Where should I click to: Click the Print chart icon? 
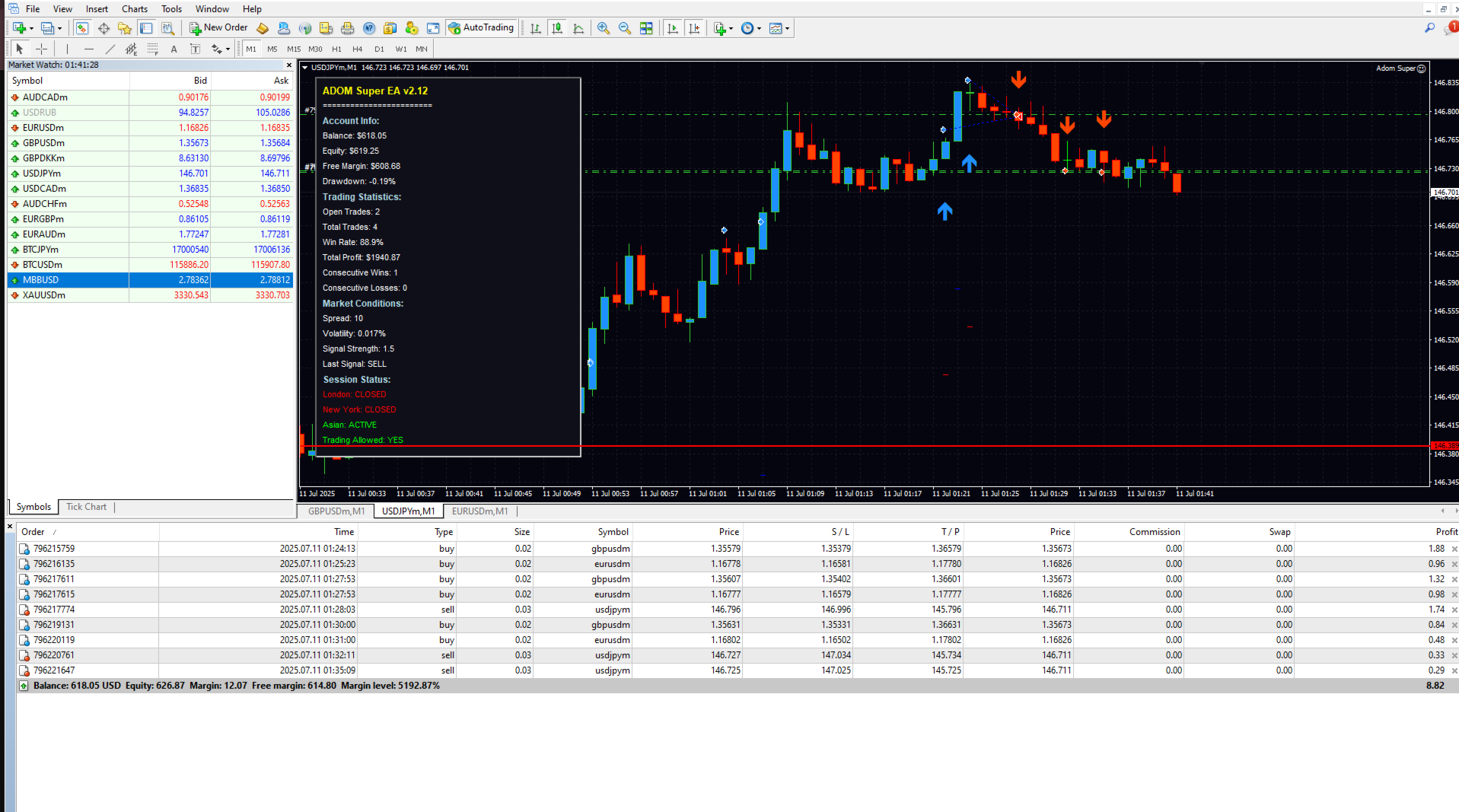point(348,28)
